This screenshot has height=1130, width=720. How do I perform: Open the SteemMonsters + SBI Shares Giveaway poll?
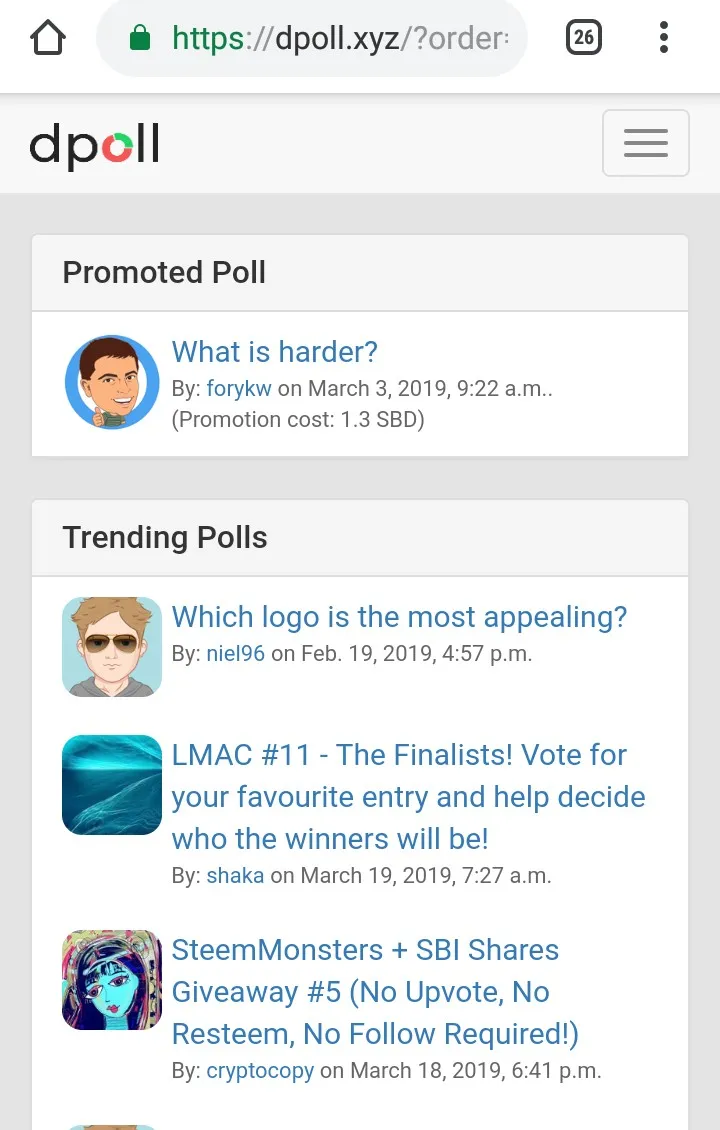(x=375, y=992)
